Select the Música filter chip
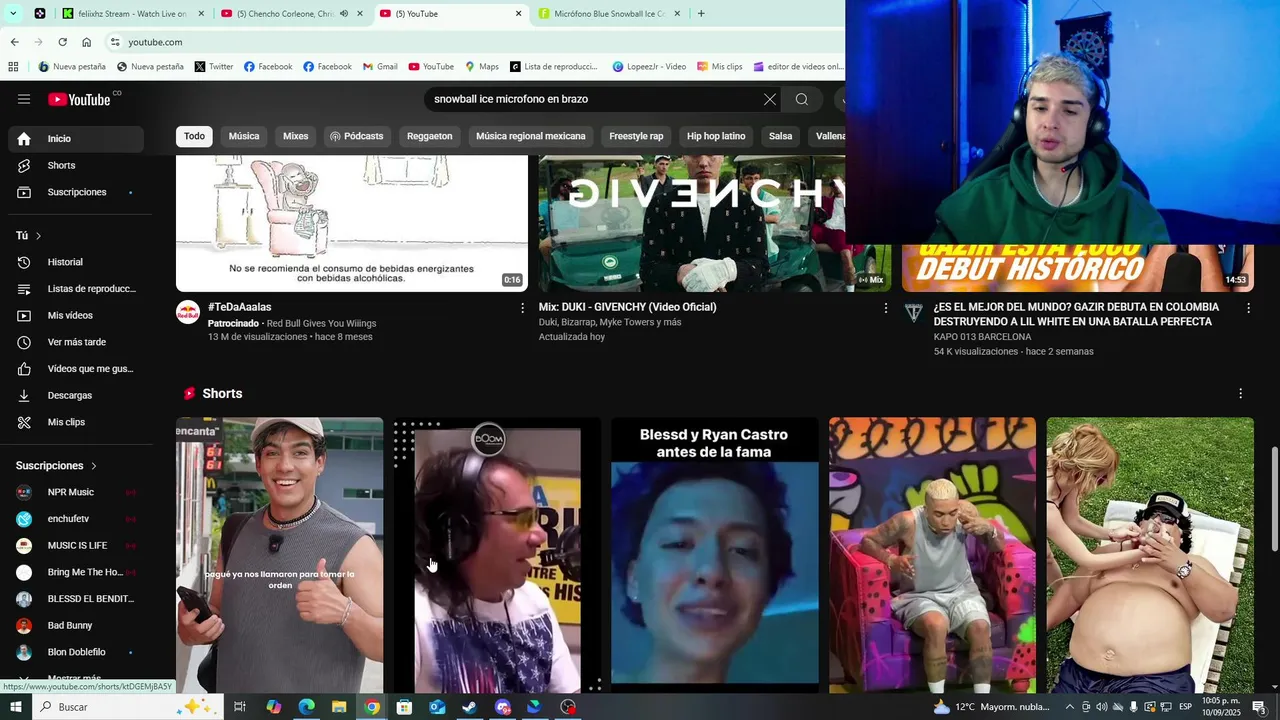Image resolution: width=1280 pixels, height=720 pixels. tap(244, 136)
